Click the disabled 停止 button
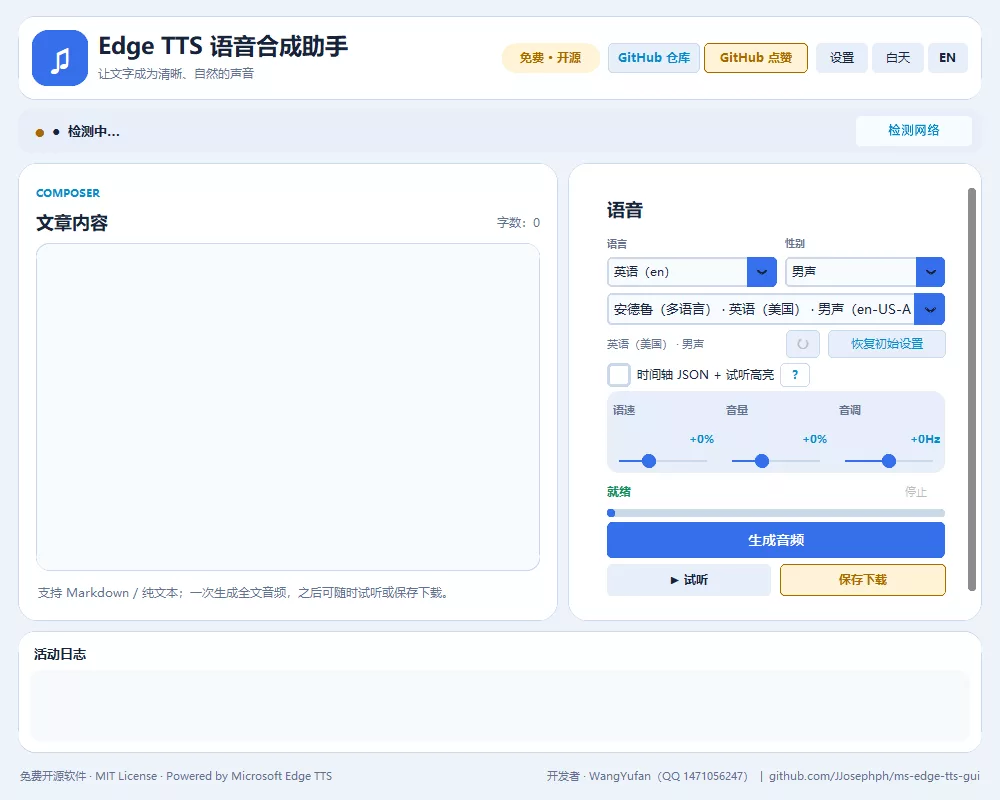Screen dimensions: 1000x800 915,492
